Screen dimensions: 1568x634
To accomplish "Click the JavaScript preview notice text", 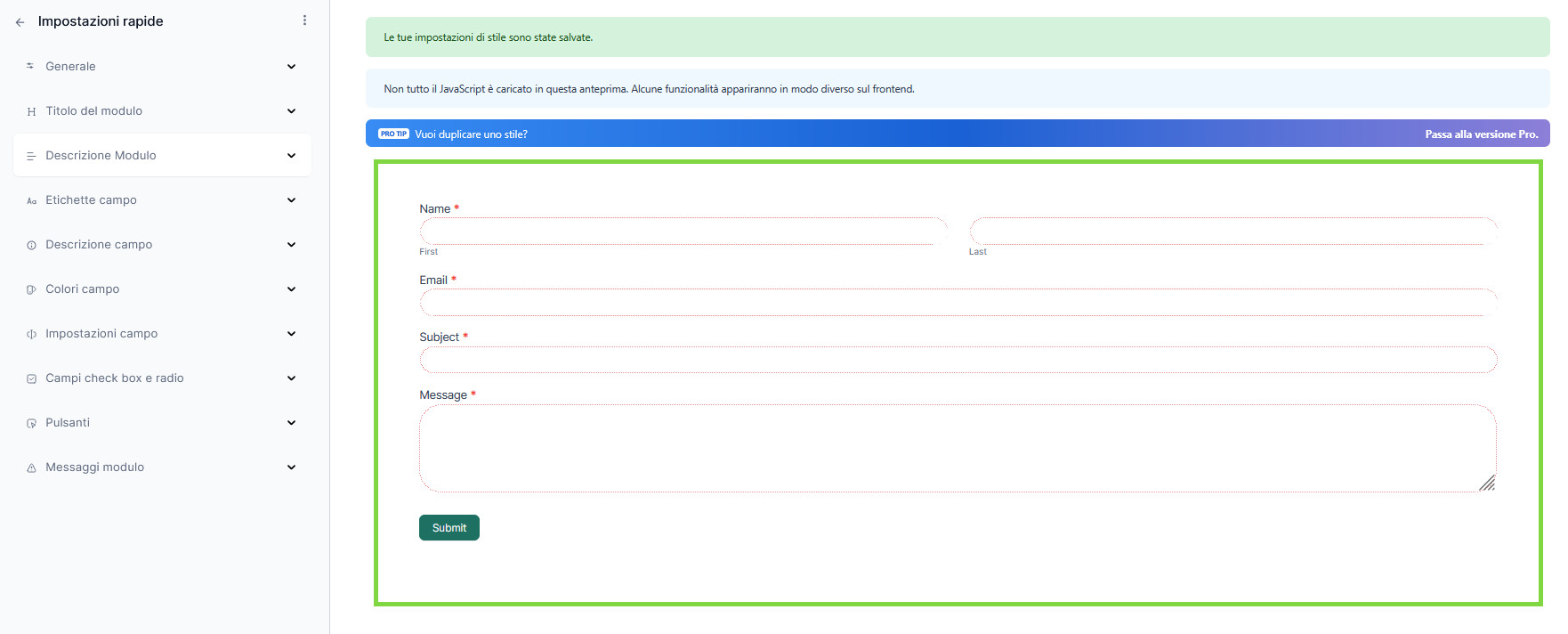I will 649,89.
